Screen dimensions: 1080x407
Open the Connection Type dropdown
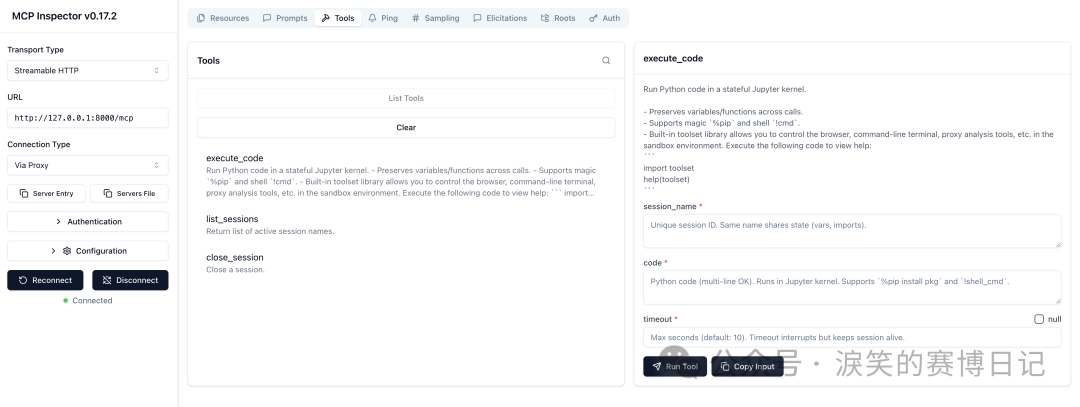(87, 165)
